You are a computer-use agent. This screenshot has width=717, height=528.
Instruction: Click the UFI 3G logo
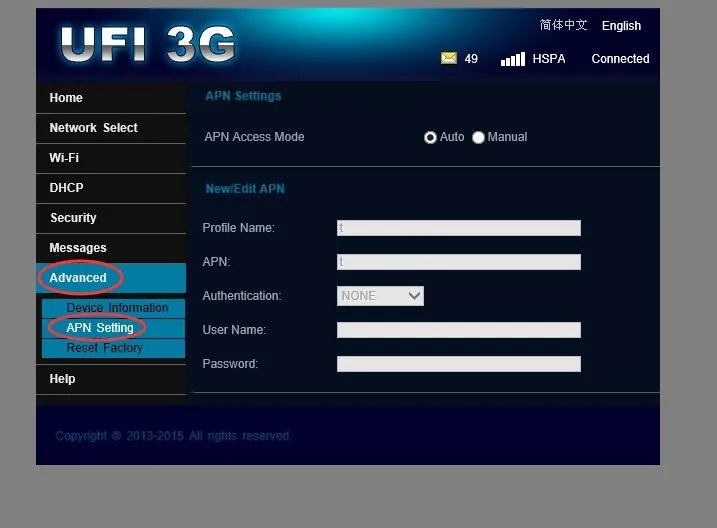point(147,44)
